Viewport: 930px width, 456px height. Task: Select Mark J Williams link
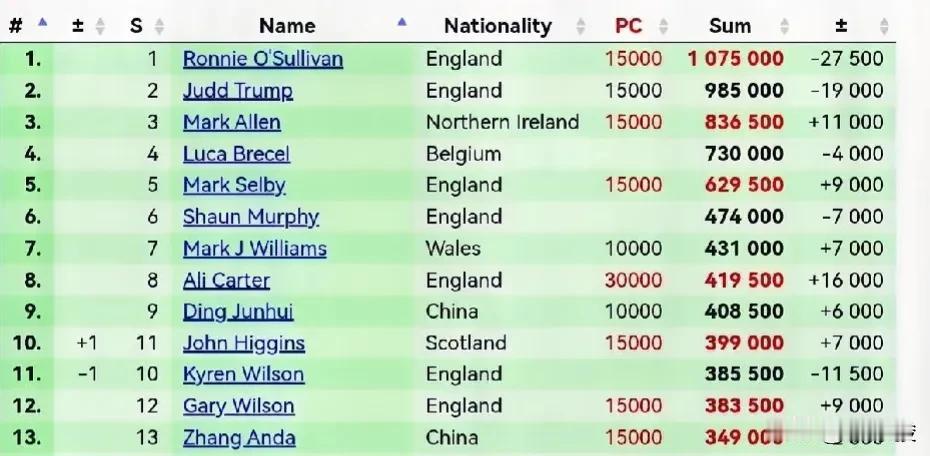tap(255, 248)
